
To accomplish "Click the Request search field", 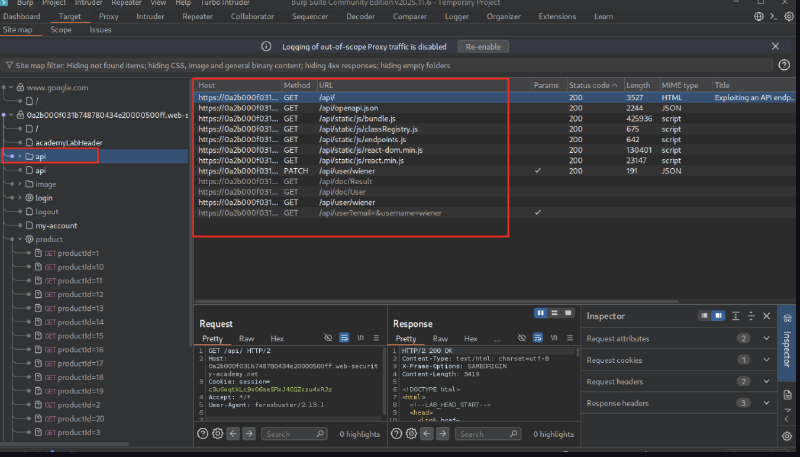I will pos(294,434).
